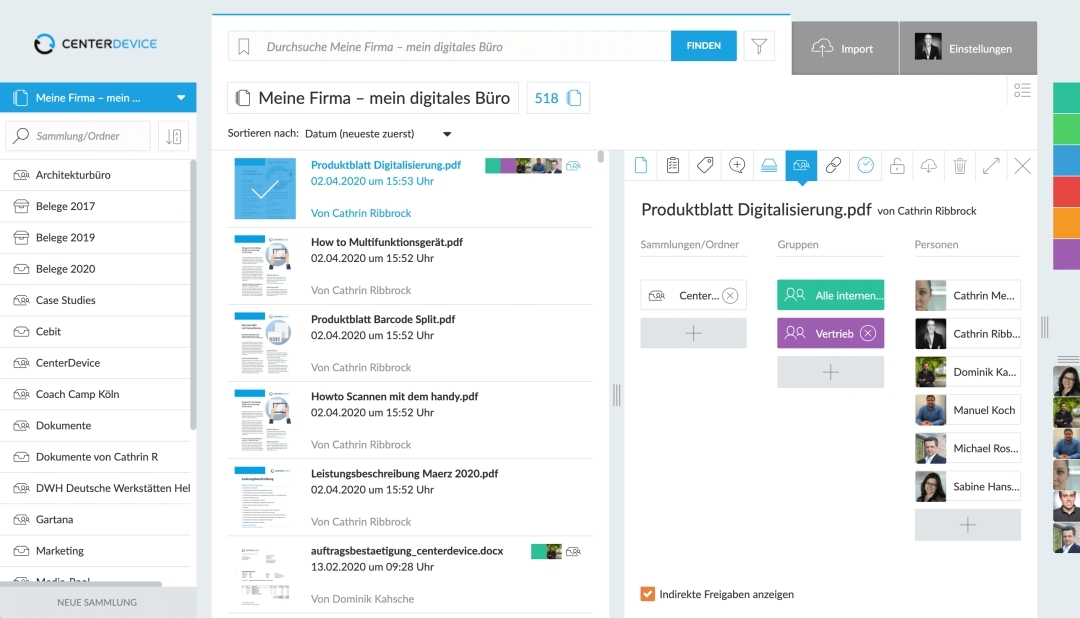Screen dimensions: 1080x618
Task: Remove the Vertrieb group share
Action: coord(868,333)
